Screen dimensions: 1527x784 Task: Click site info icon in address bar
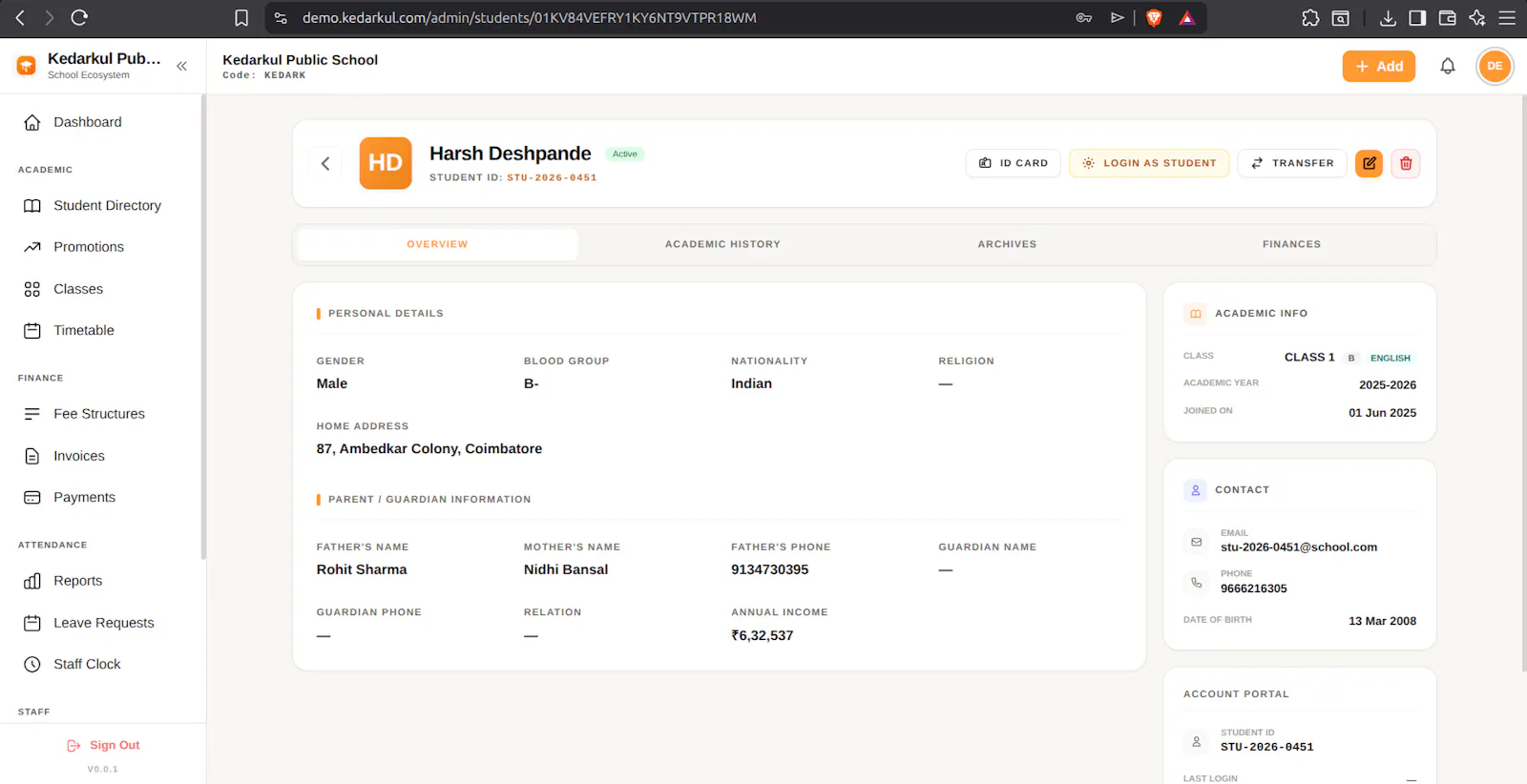point(281,17)
